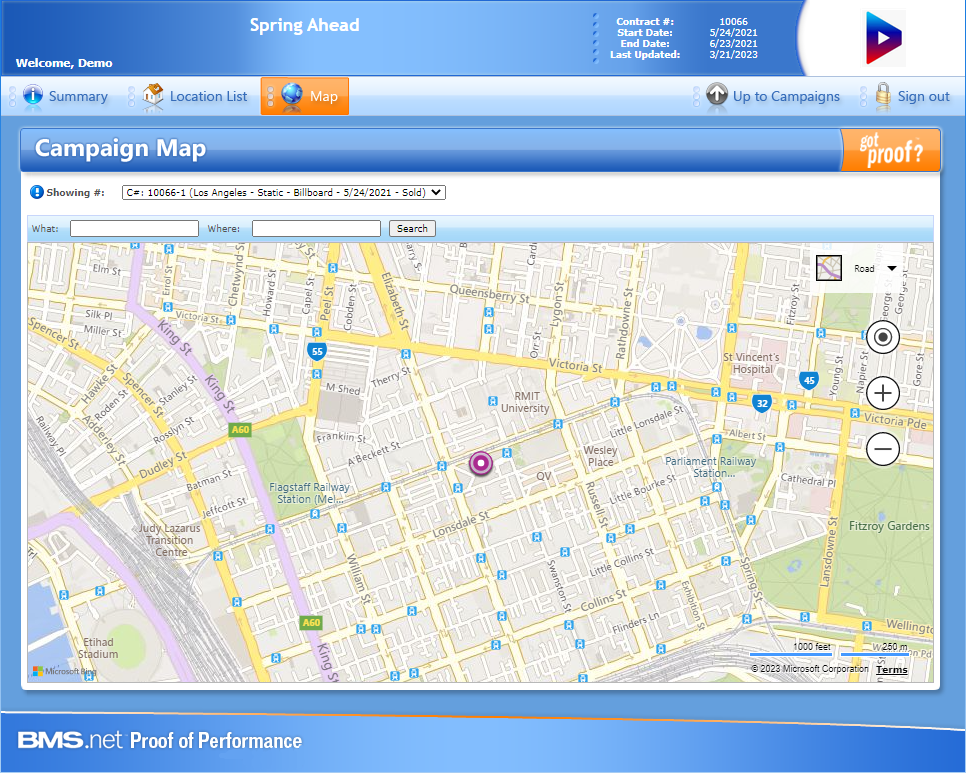This screenshot has height=773, width=966.
Task: Open the Showing # campaign dropdown
Action: (x=284, y=192)
